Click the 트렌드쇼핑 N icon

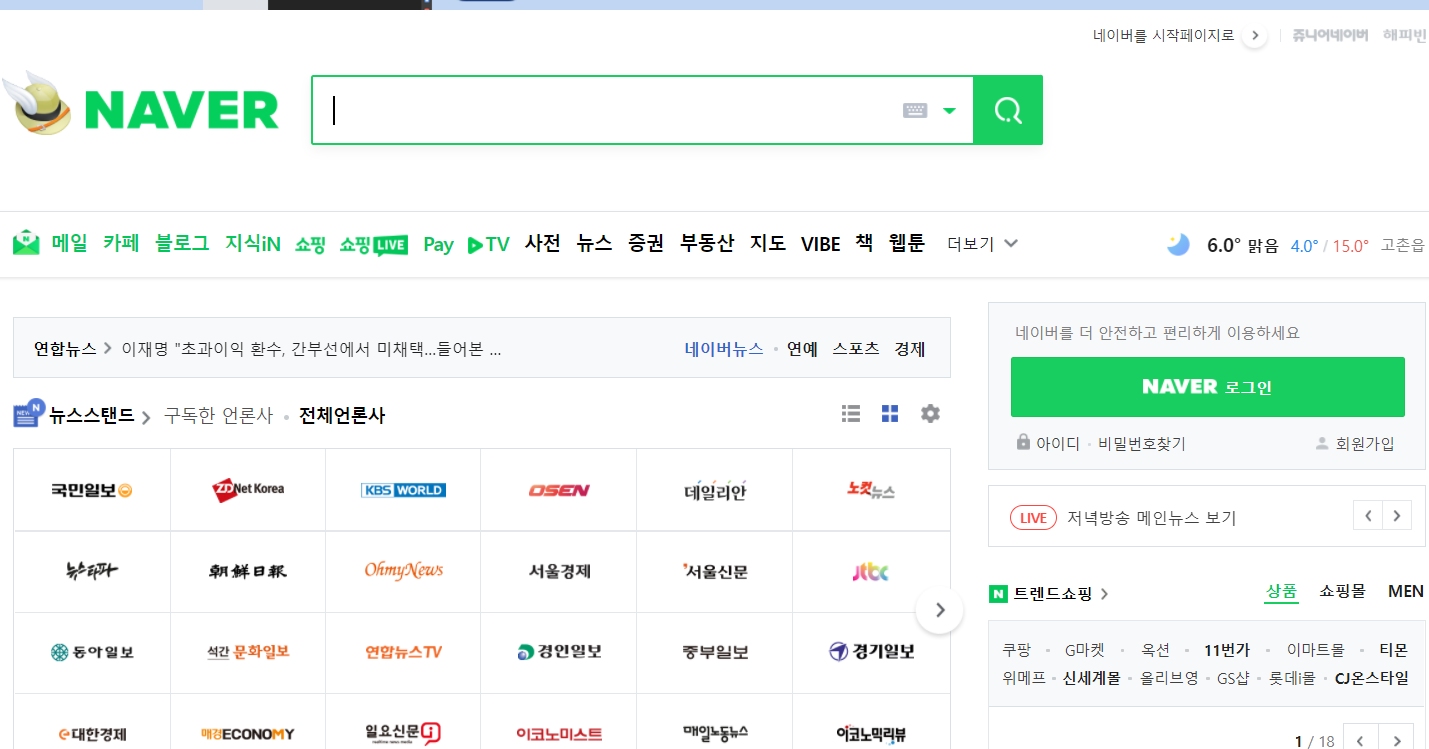pos(998,594)
